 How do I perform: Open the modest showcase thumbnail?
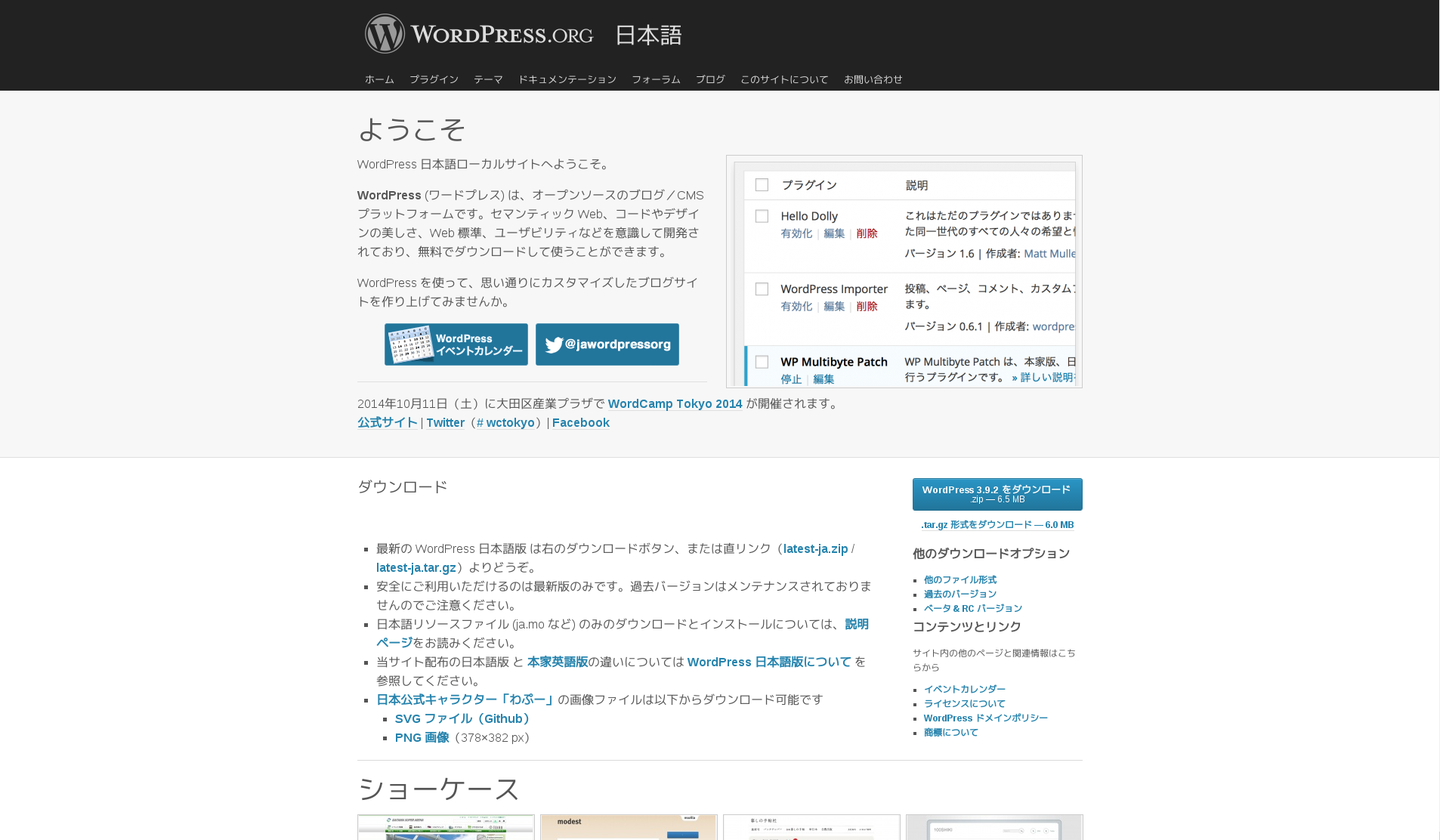(x=629, y=827)
